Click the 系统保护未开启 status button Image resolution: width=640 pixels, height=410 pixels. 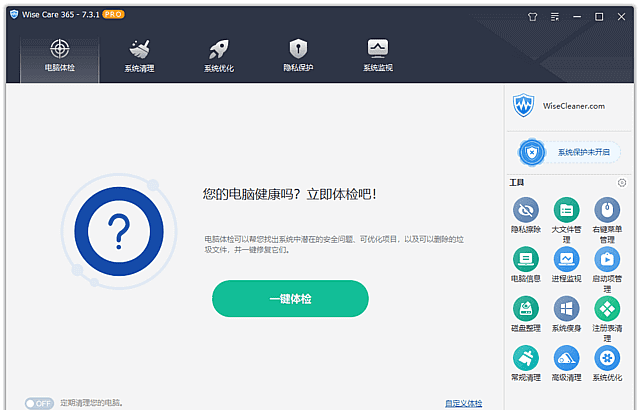pos(570,152)
